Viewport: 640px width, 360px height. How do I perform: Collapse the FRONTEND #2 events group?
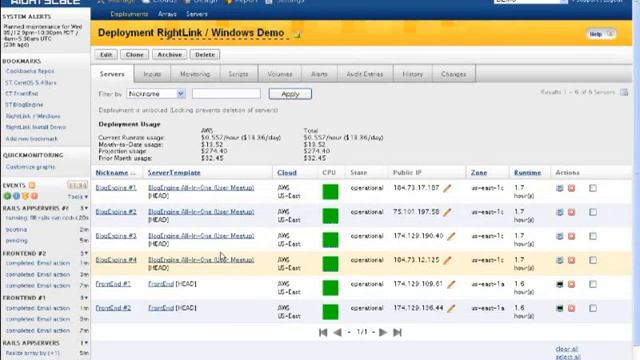[x=84, y=253]
